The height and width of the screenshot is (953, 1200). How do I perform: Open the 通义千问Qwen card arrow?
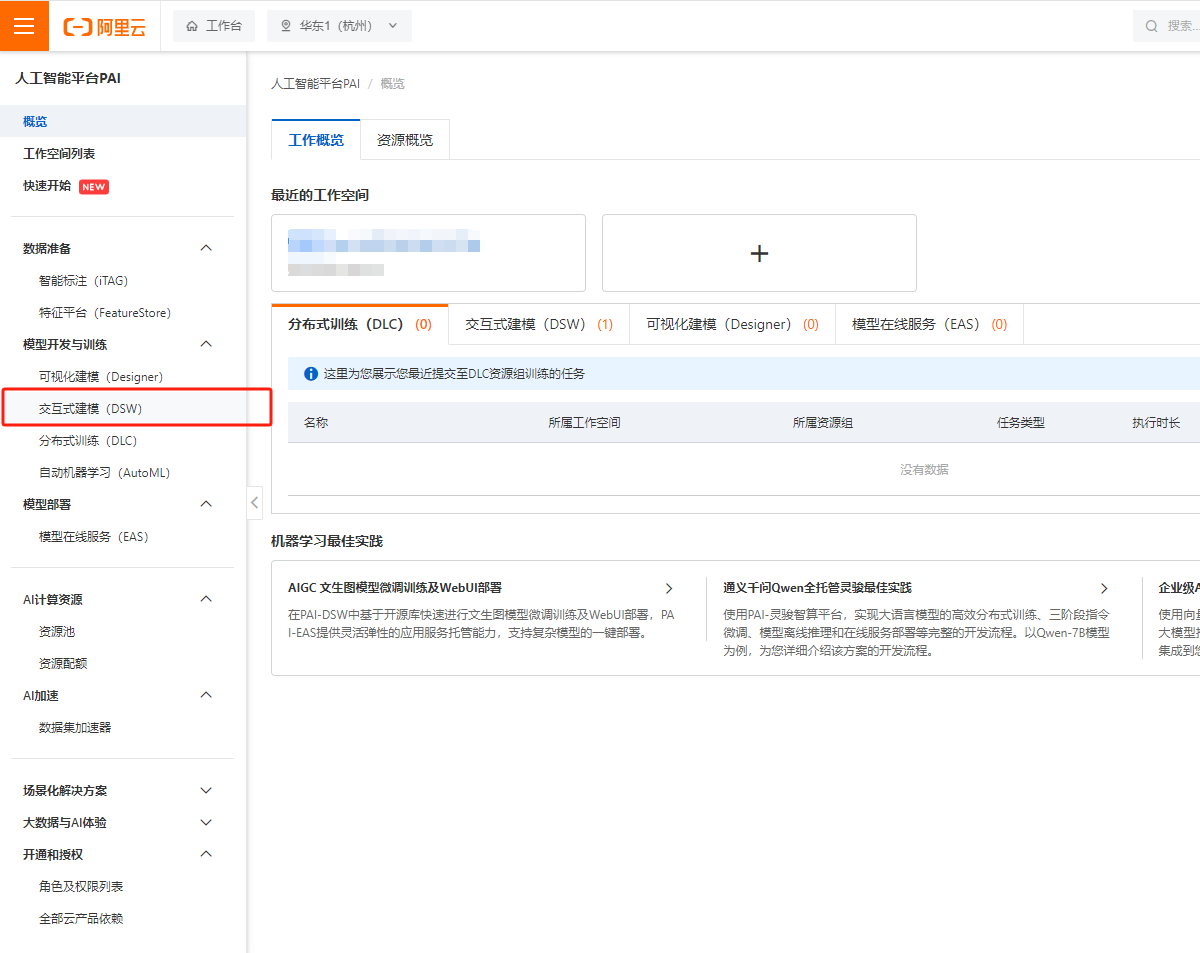(x=1104, y=588)
